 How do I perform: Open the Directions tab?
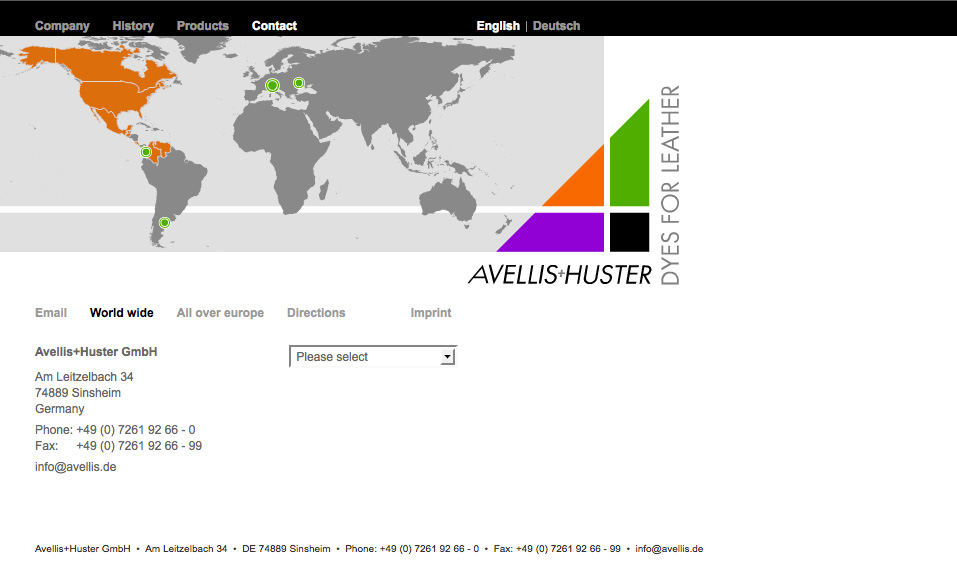pos(316,312)
